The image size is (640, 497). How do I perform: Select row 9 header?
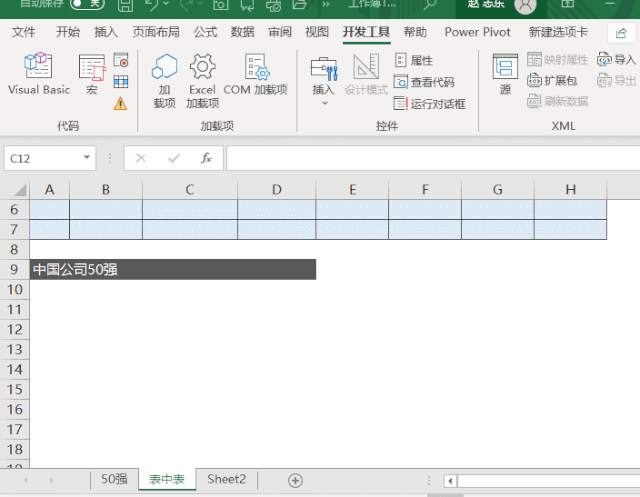(14, 269)
